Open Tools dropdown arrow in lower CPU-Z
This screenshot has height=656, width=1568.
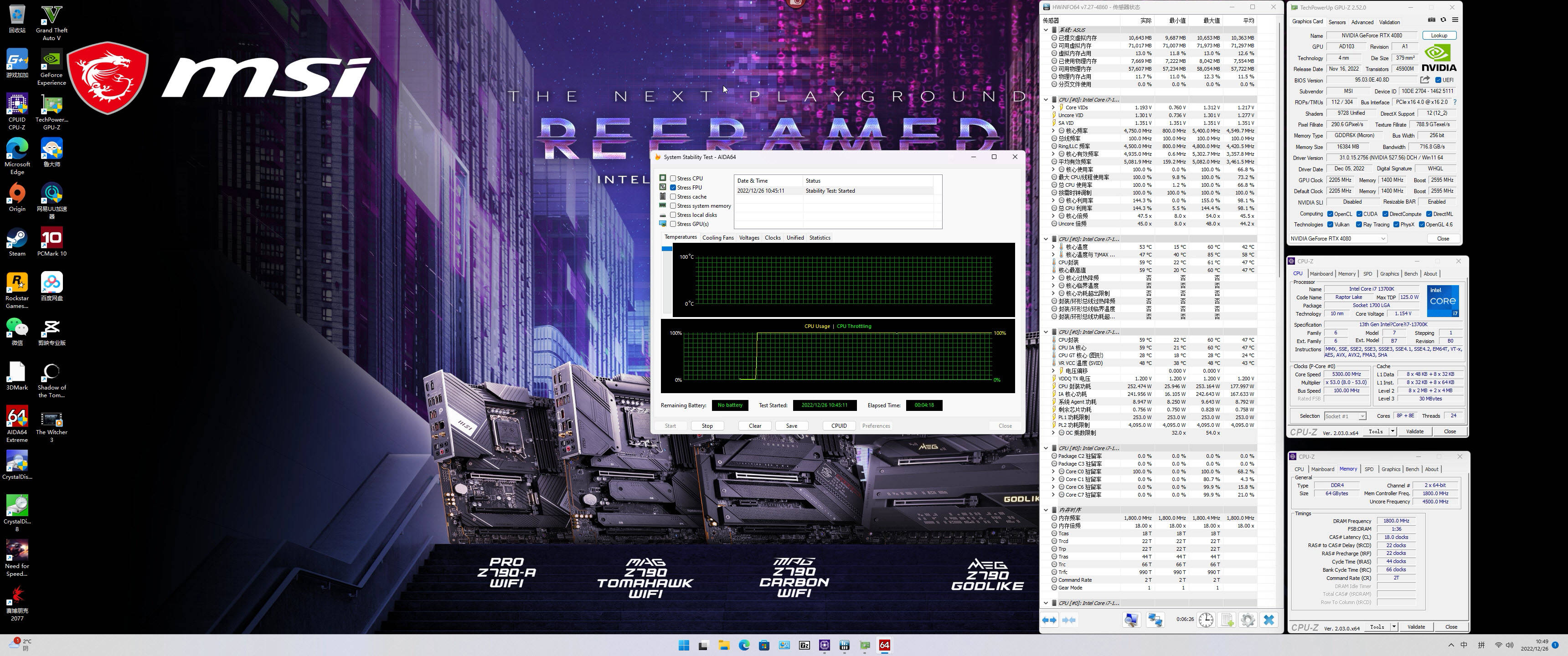point(1393,627)
